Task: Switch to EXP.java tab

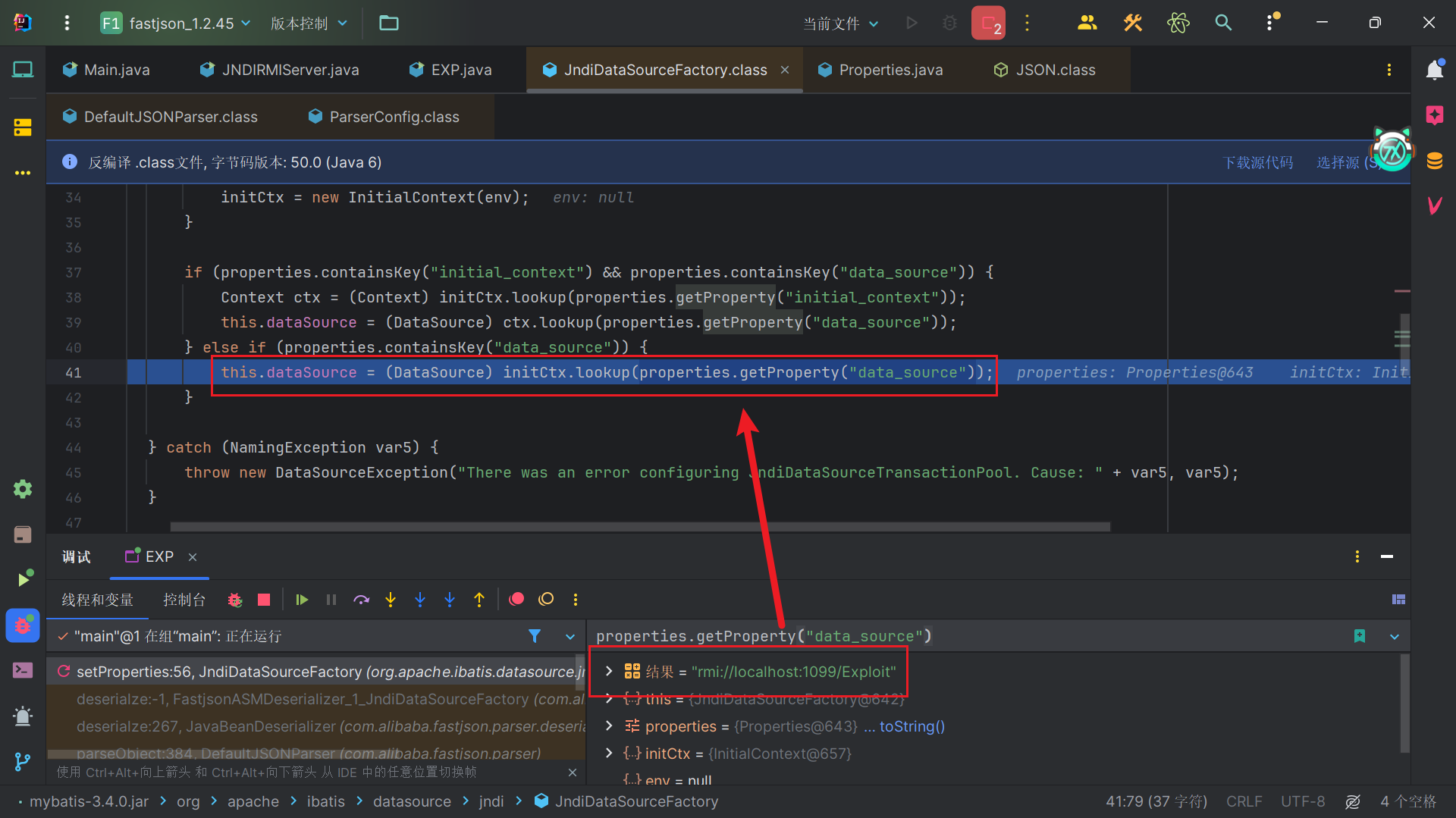Action: [x=450, y=70]
